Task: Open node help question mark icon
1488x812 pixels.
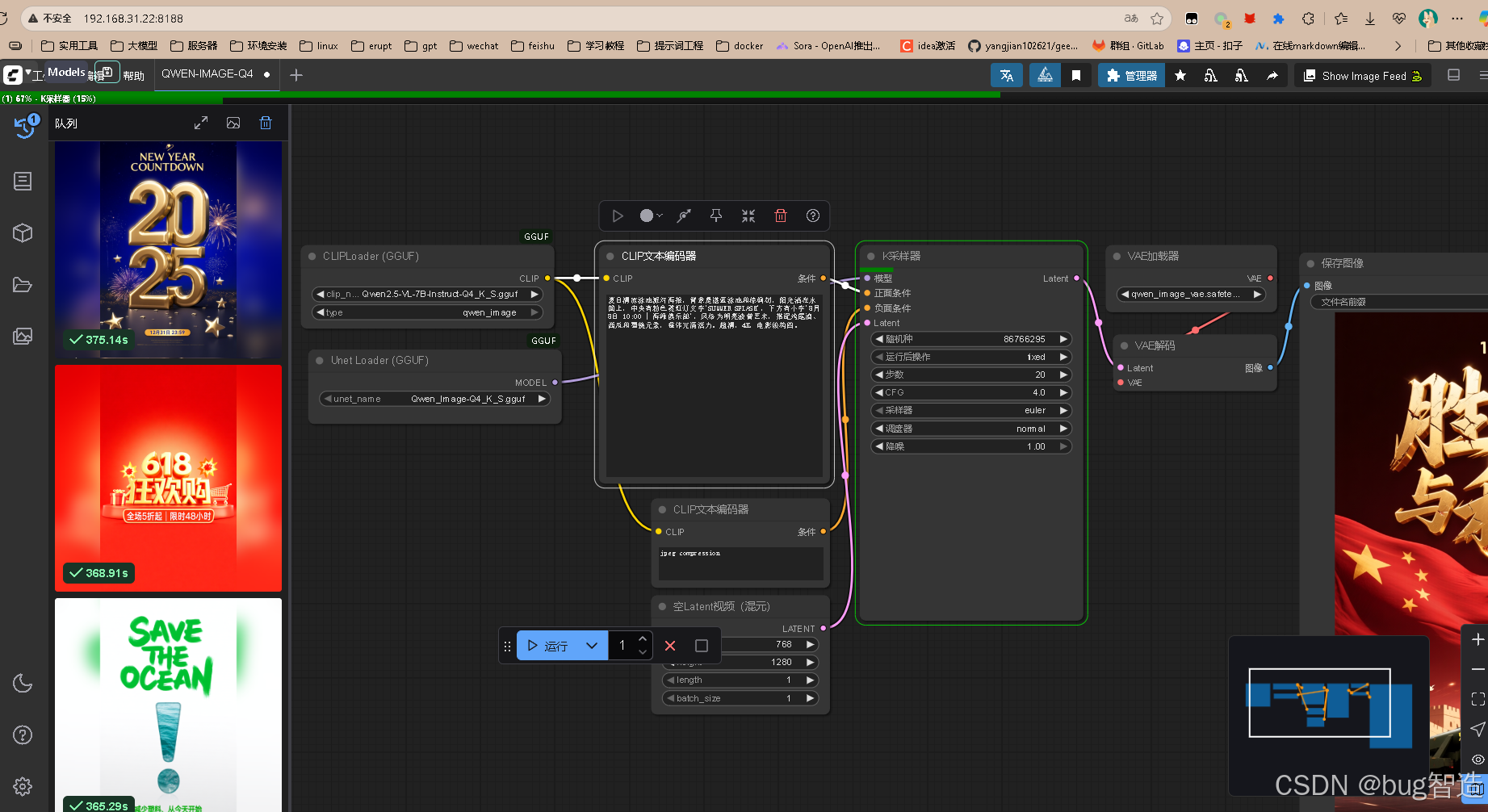Action: coord(813,216)
